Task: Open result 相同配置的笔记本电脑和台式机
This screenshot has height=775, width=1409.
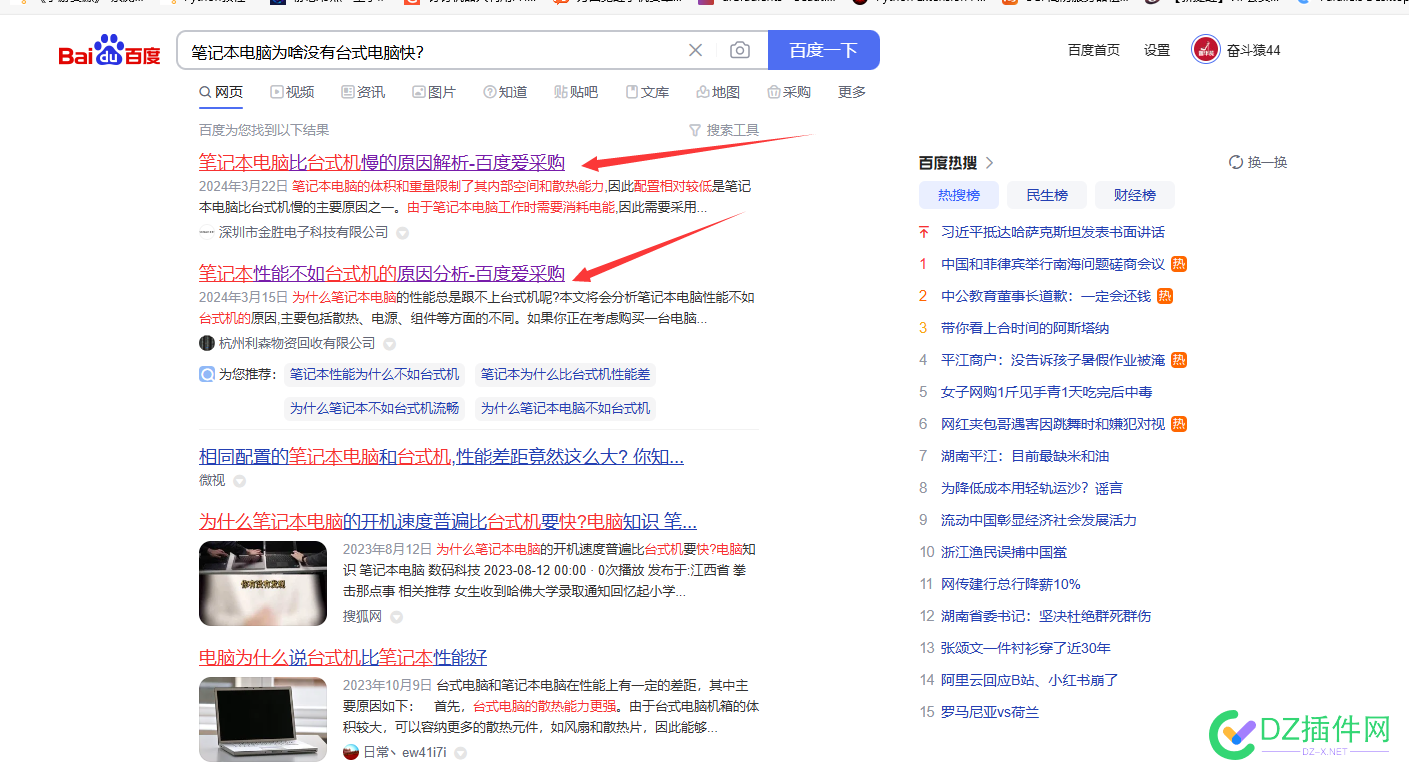Action: [x=442, y=457]
